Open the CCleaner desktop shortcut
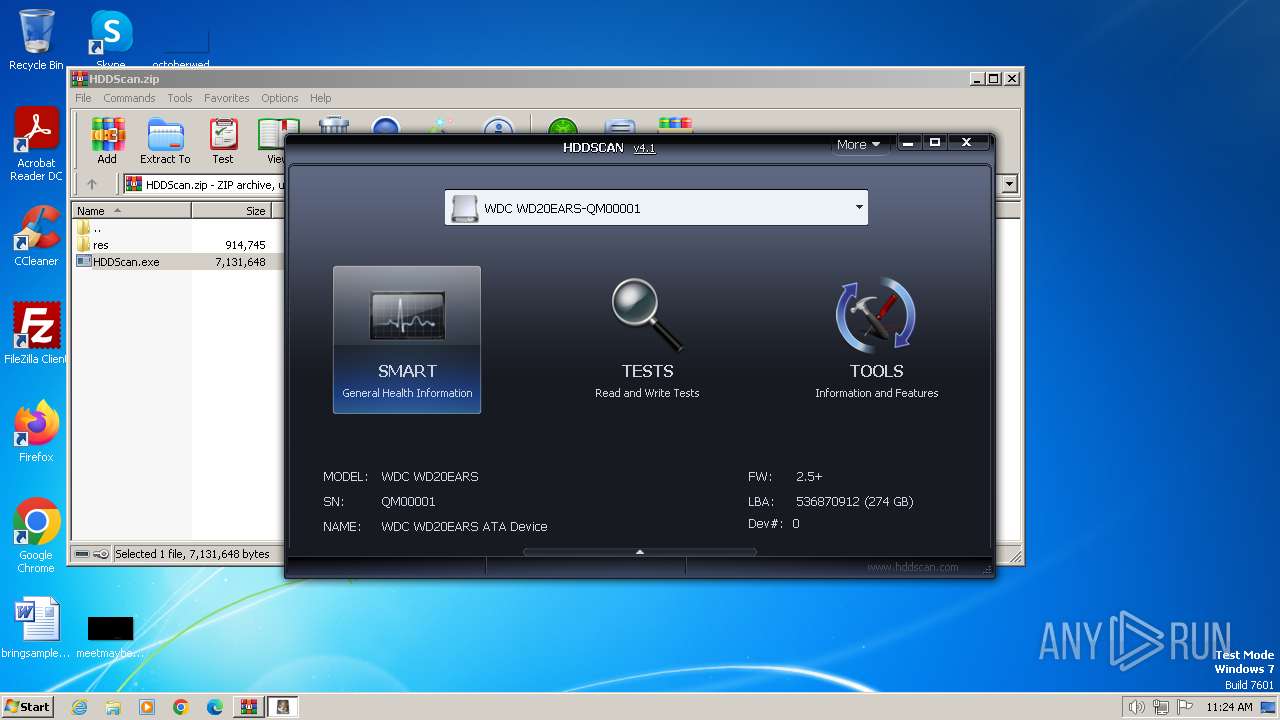The width and height of the screenshot is (1280, 720). pyautogui.click(x=36, y=237)
